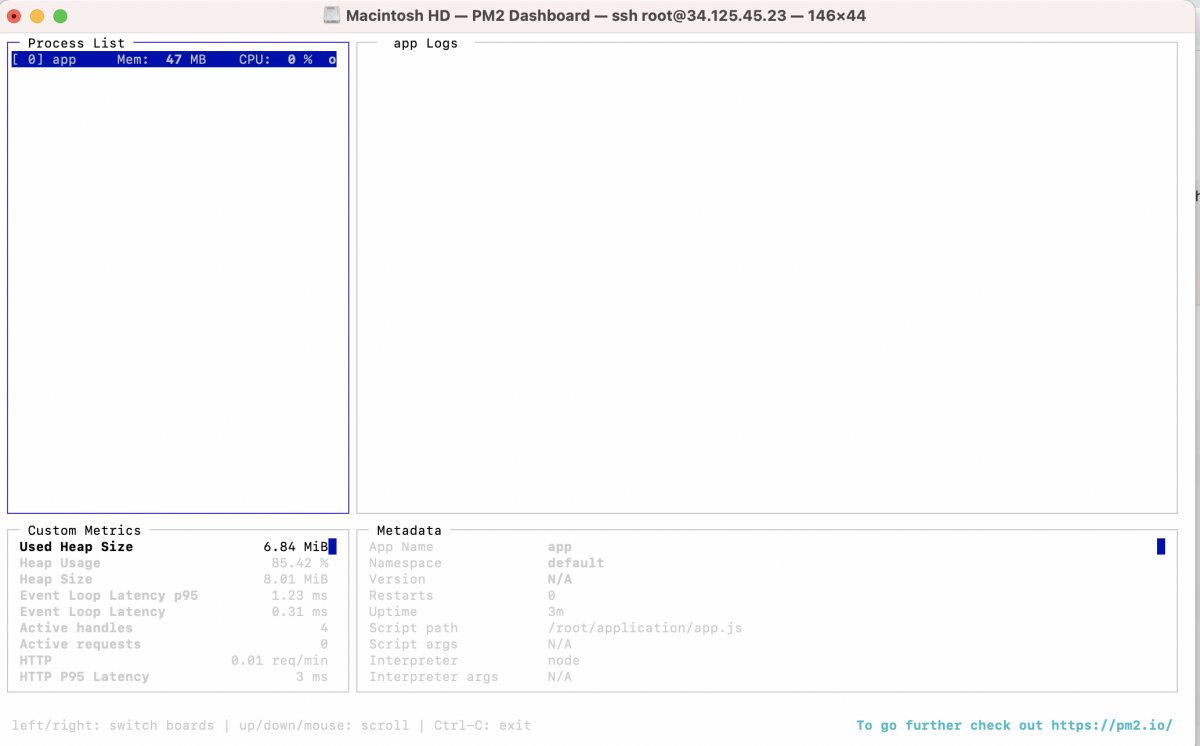This screenshot has height=746, width=1200.
Task: Select the Heap Usage metric row
Action: [x=174, y=563]
